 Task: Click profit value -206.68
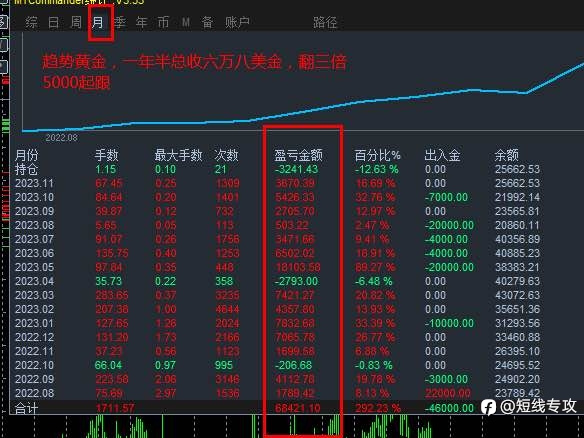coord(293,365)
